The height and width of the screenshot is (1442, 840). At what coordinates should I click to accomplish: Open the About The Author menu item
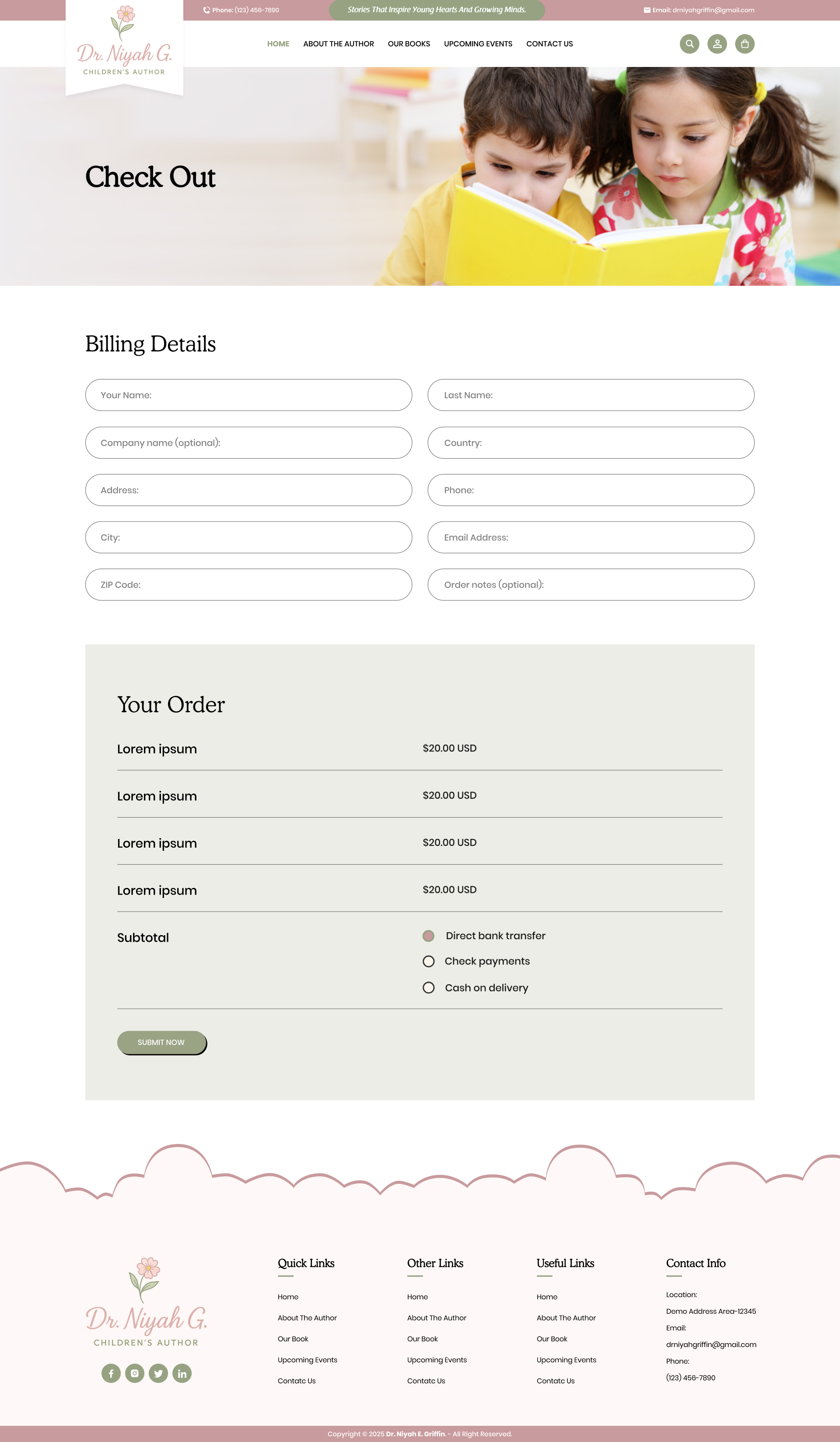[x=338, y=44]
